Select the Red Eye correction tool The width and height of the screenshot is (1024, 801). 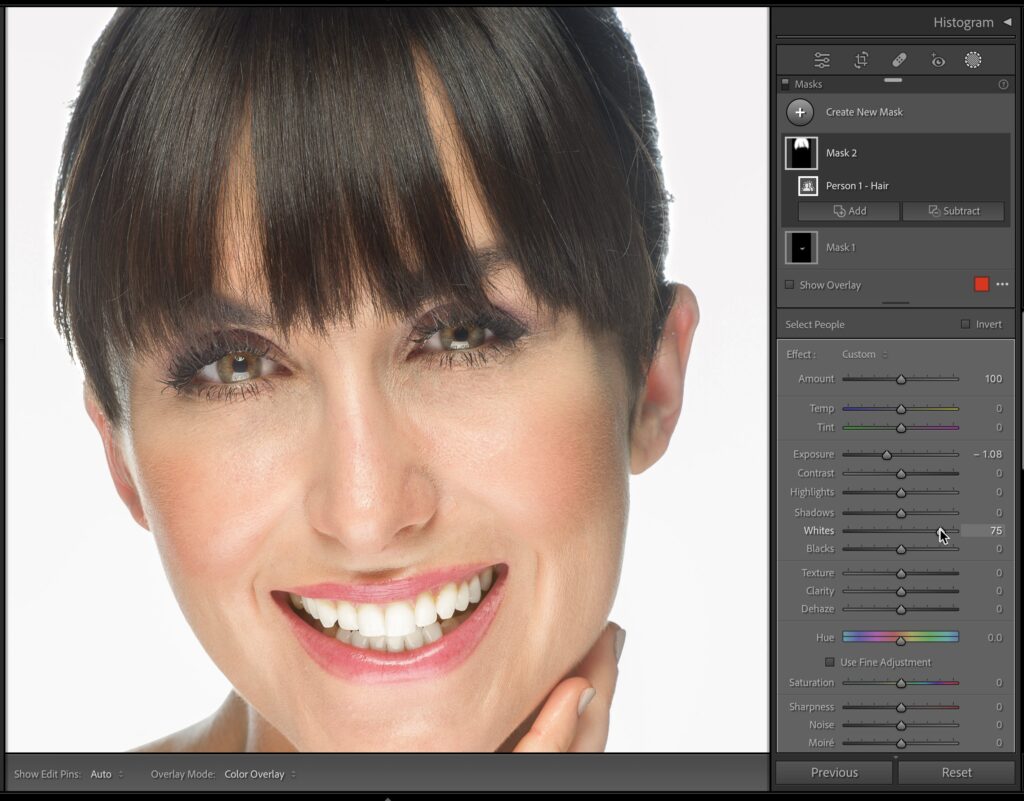point(937,60)
